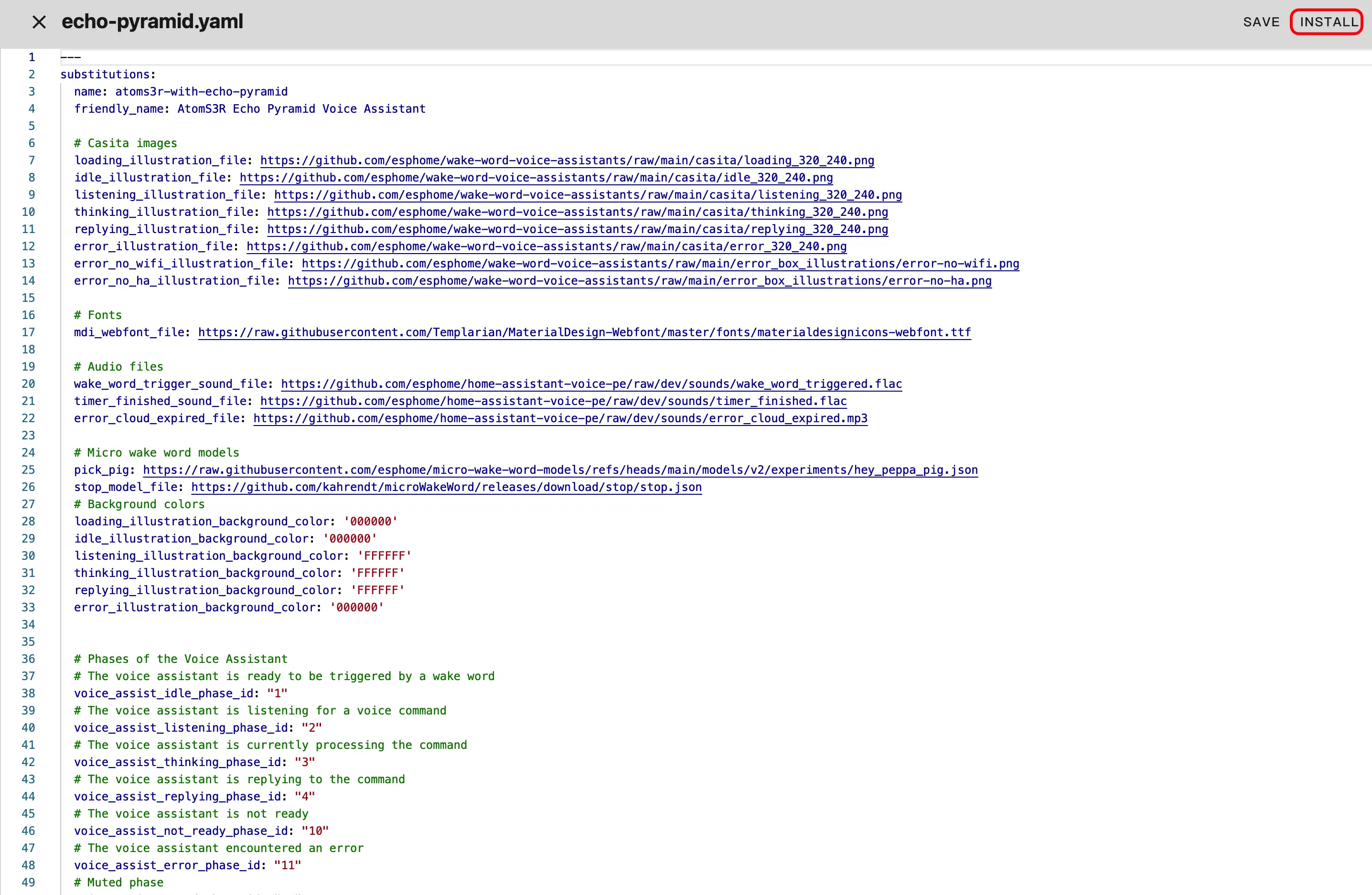Viewport: 1372px width, 895px height.
Task: Place cursor on the friendly_name value
Action: click(x=301, y=109)
